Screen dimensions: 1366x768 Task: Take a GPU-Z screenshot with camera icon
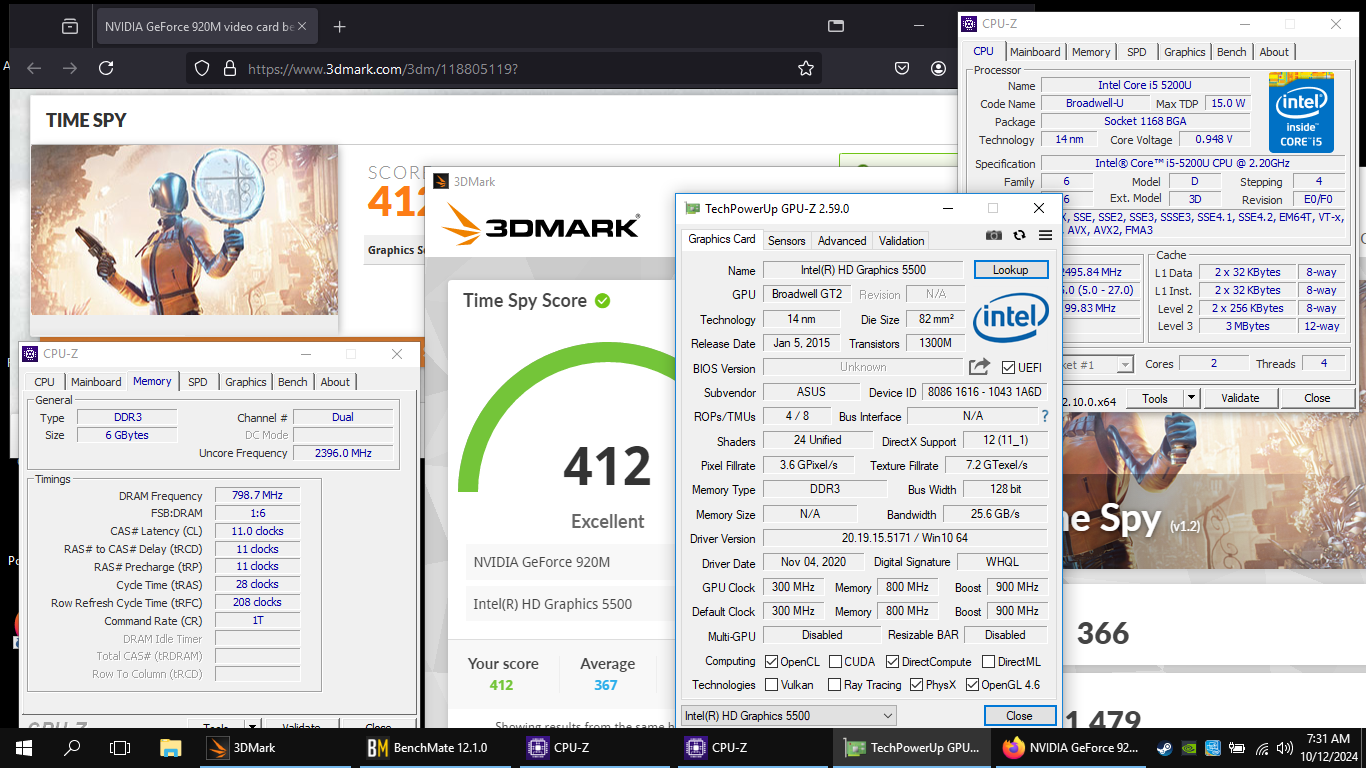[993, 235]
